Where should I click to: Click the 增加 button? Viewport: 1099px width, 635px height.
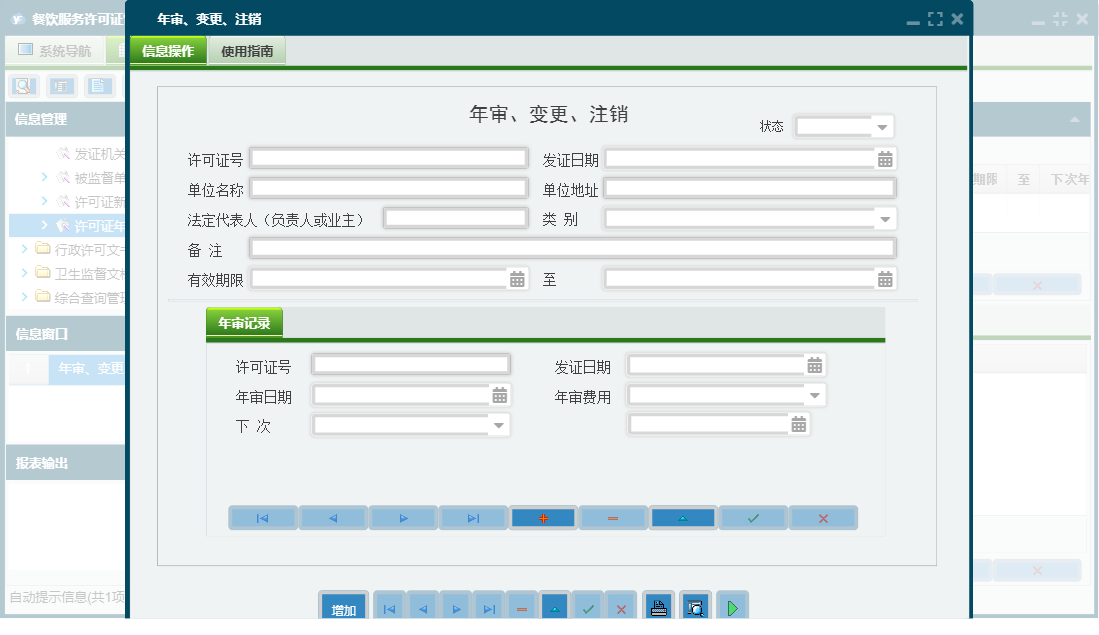[x=343, y=609]
